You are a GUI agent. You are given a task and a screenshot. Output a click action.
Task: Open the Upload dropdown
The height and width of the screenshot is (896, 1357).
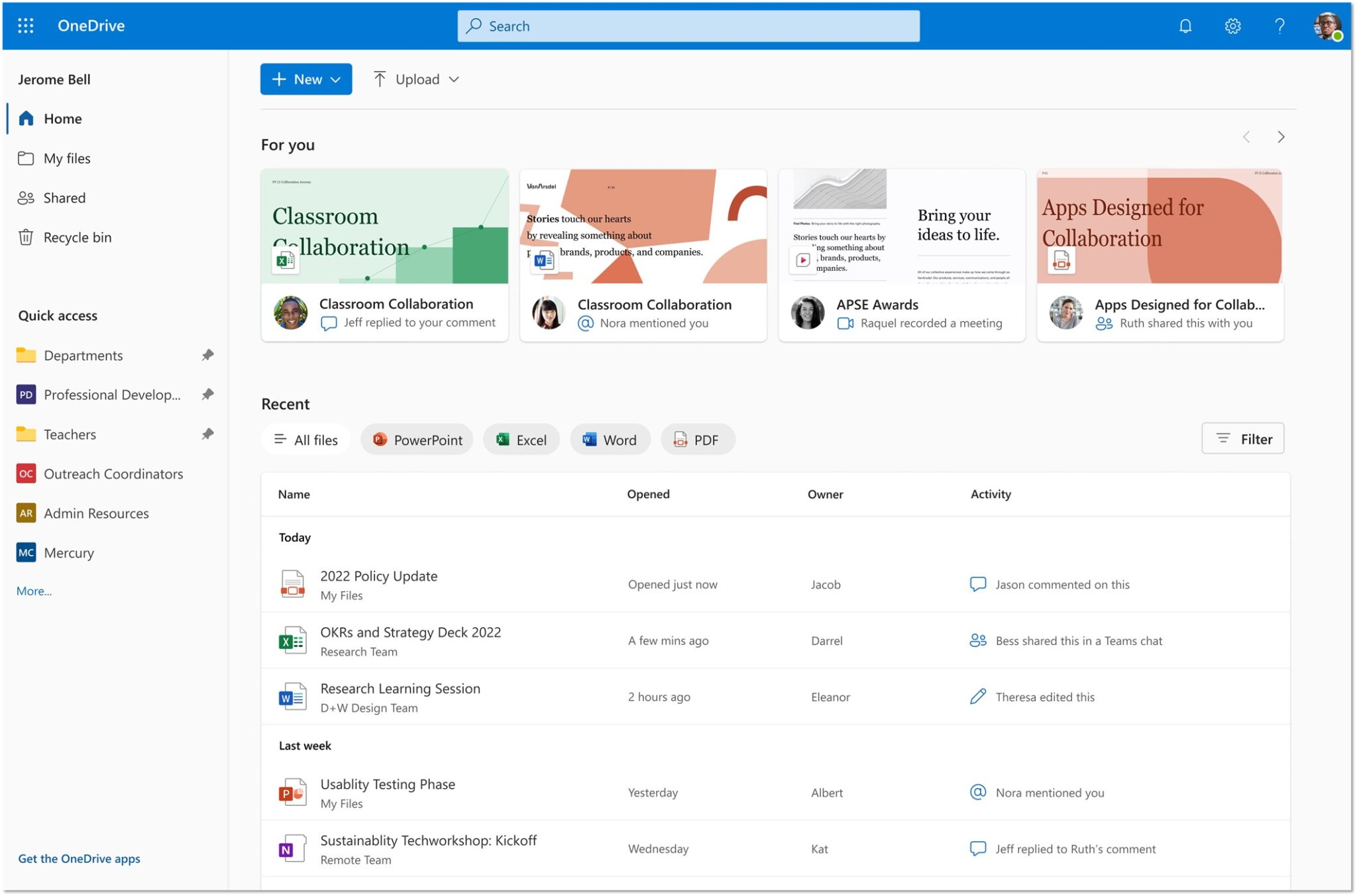[x=415, y=79]
